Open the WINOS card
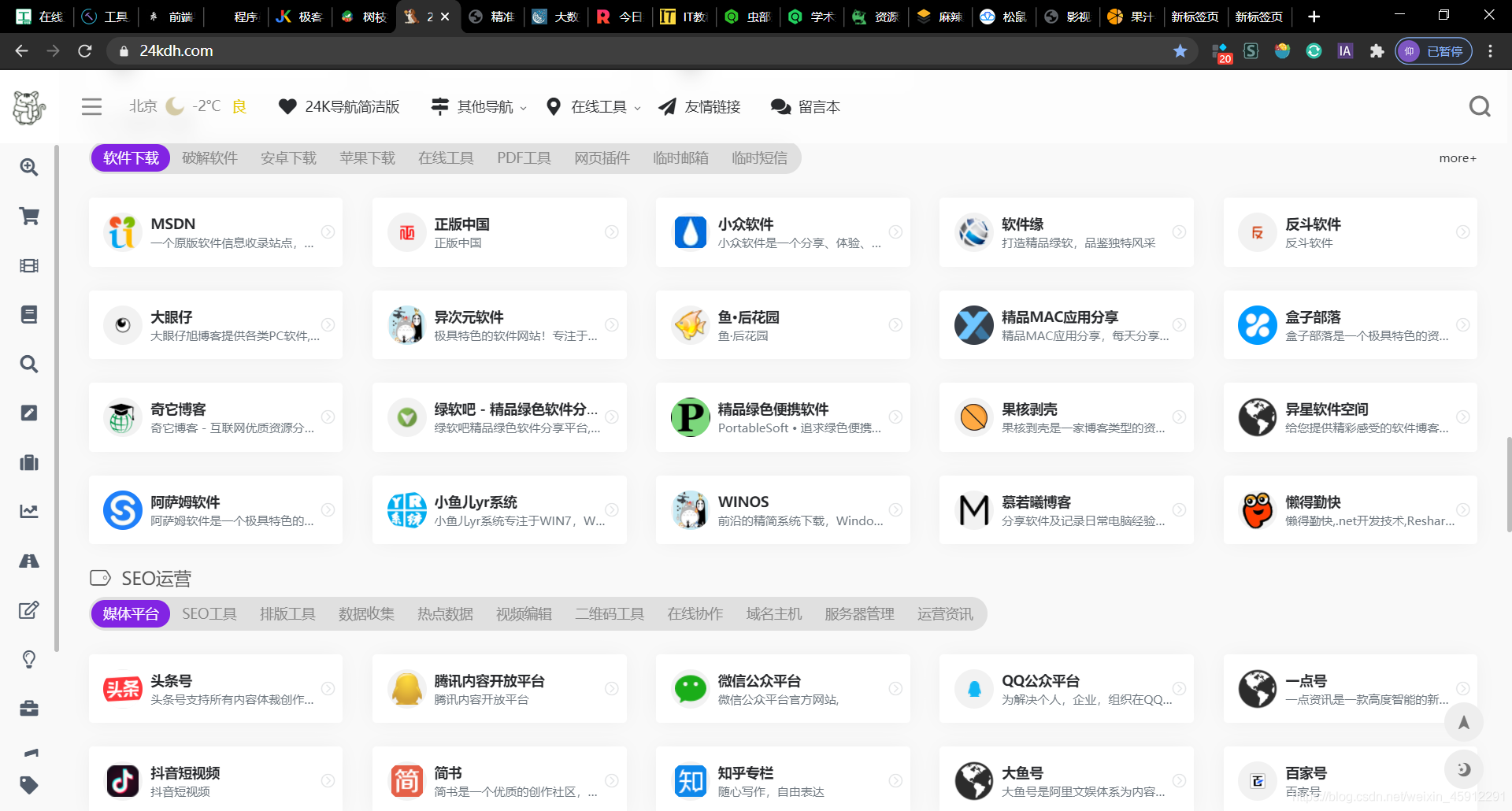The width and height of the screenshot is (1512, 811). pos(783,509)
